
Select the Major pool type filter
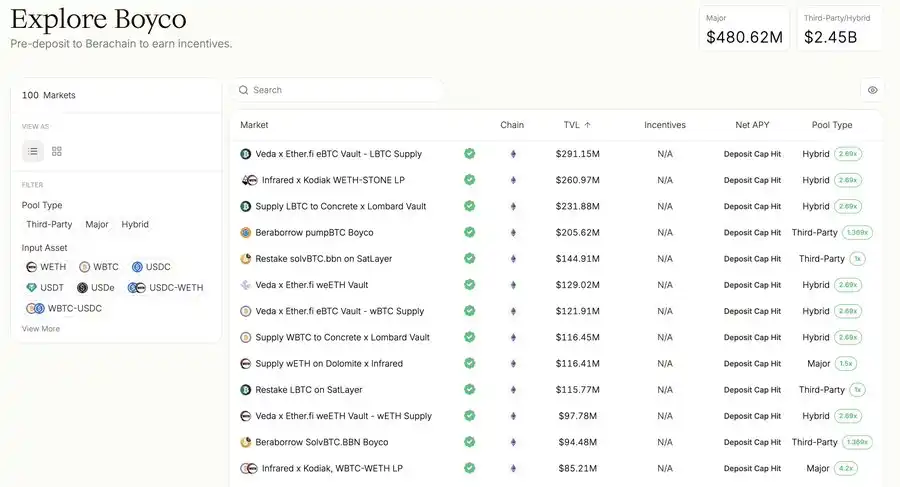pyautogui.click(x=97, y=225)
